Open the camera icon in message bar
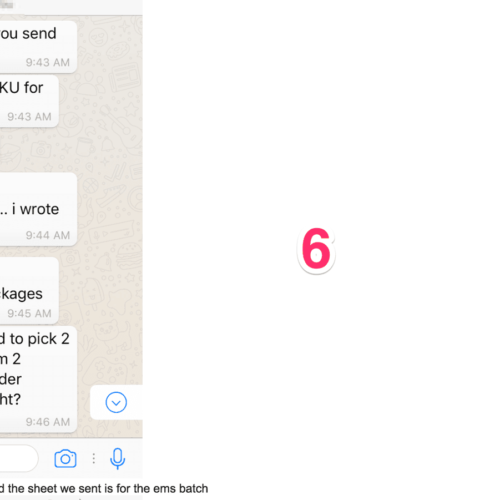Image resolution: width=500 pixels, height=500 pixels. tap(65, 459)
